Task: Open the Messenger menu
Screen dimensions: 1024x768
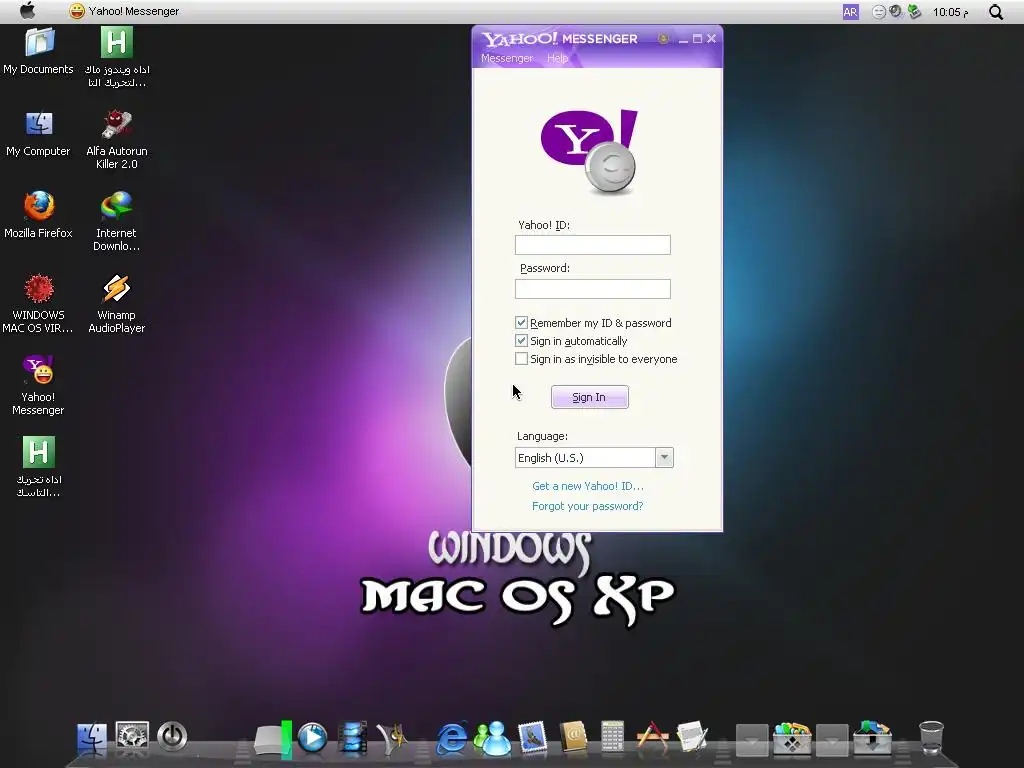Action: [x=507, y=58]
